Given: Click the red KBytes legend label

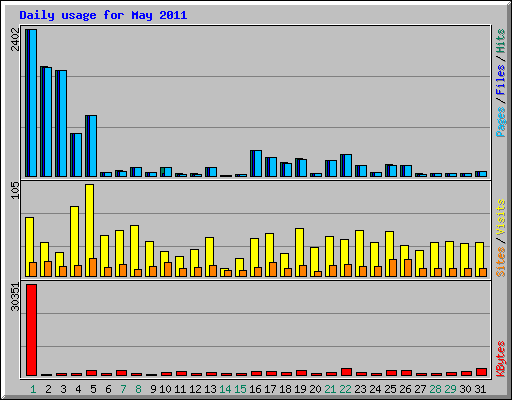Looking at the screenshot, I should tap(500, 359).
